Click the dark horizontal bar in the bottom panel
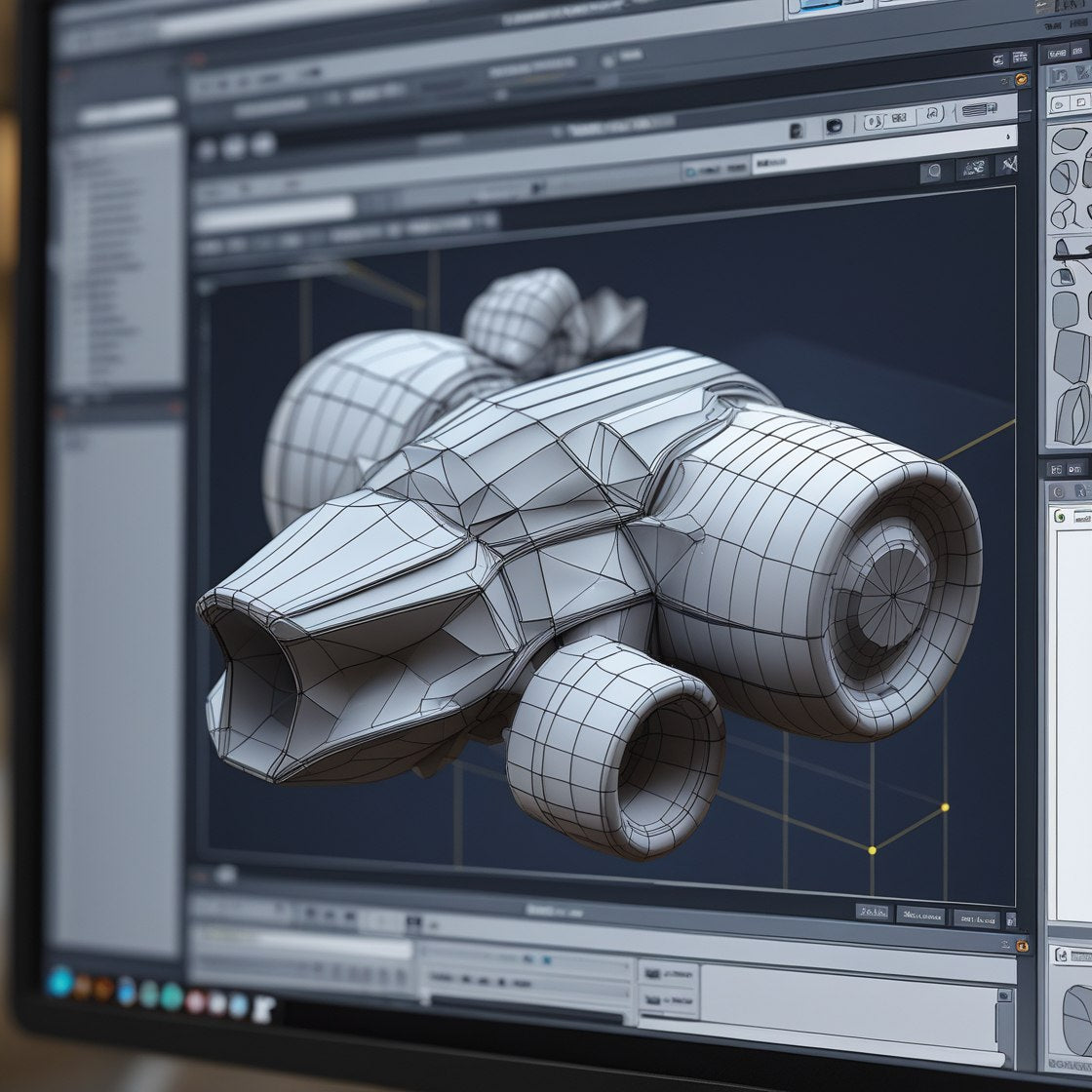Viewport: 1092px width, 1092px height. [526, 1002]
